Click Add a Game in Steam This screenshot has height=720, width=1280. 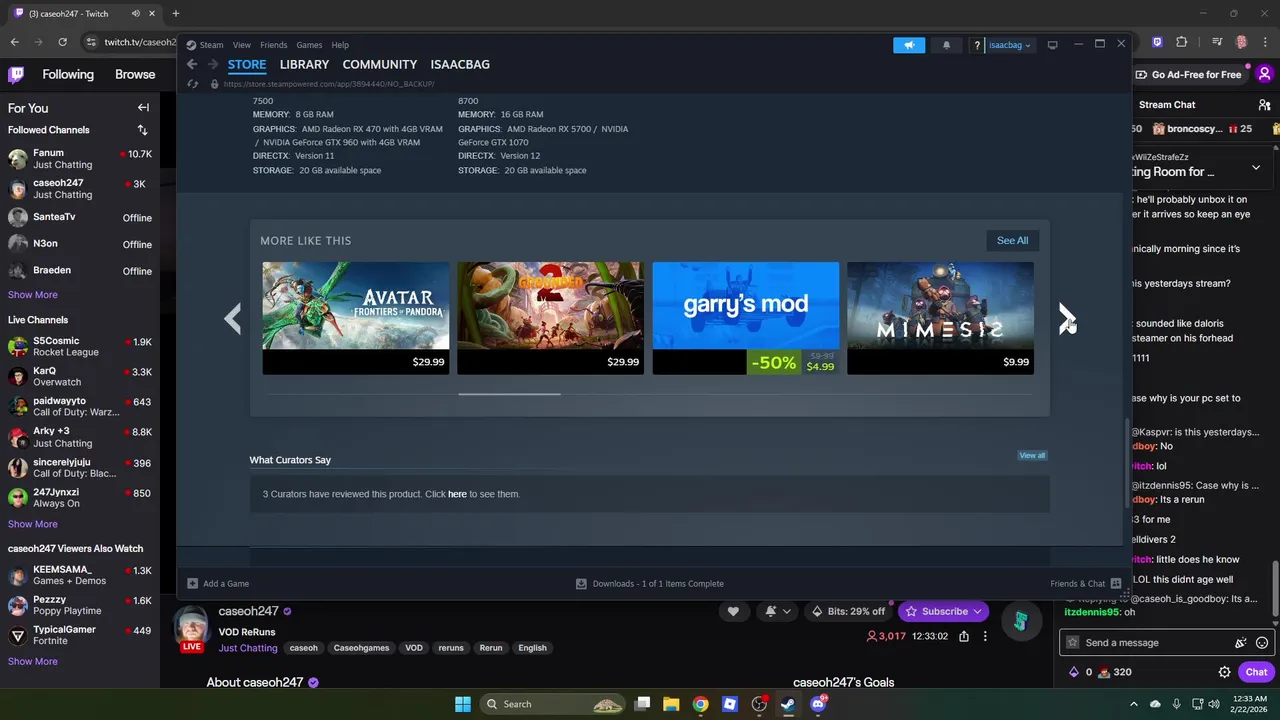coord(218,583)
